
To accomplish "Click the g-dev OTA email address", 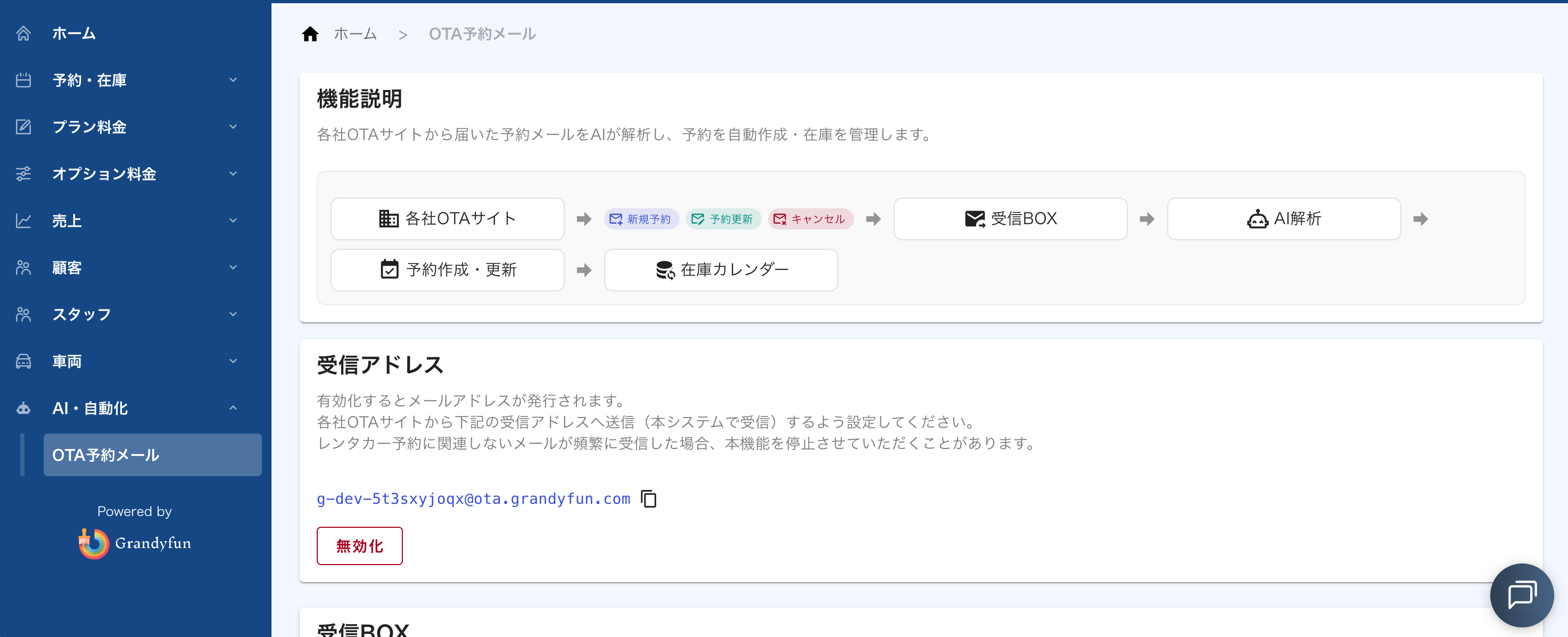I will (473, 499).
